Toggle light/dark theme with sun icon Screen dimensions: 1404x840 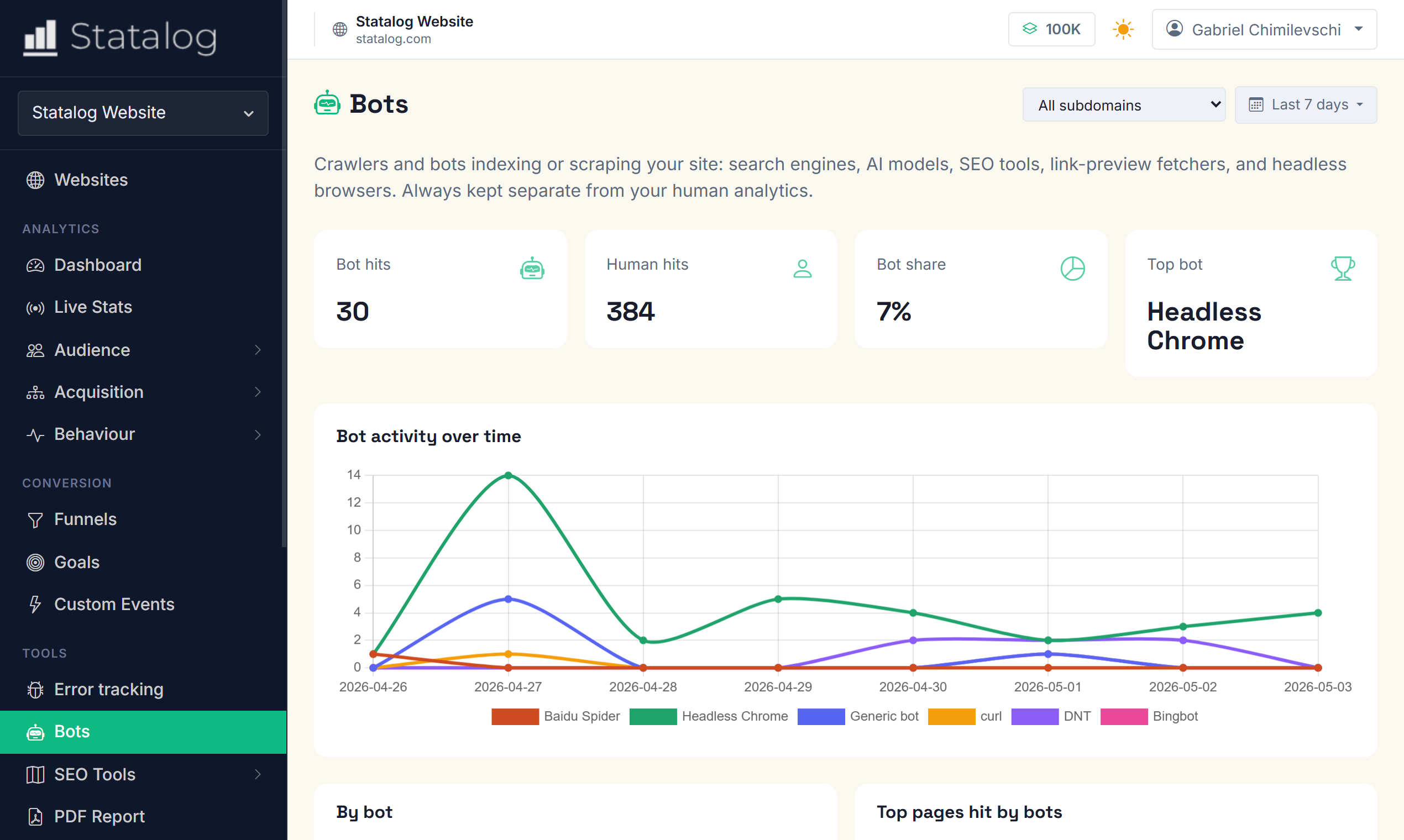point(1123,29)
